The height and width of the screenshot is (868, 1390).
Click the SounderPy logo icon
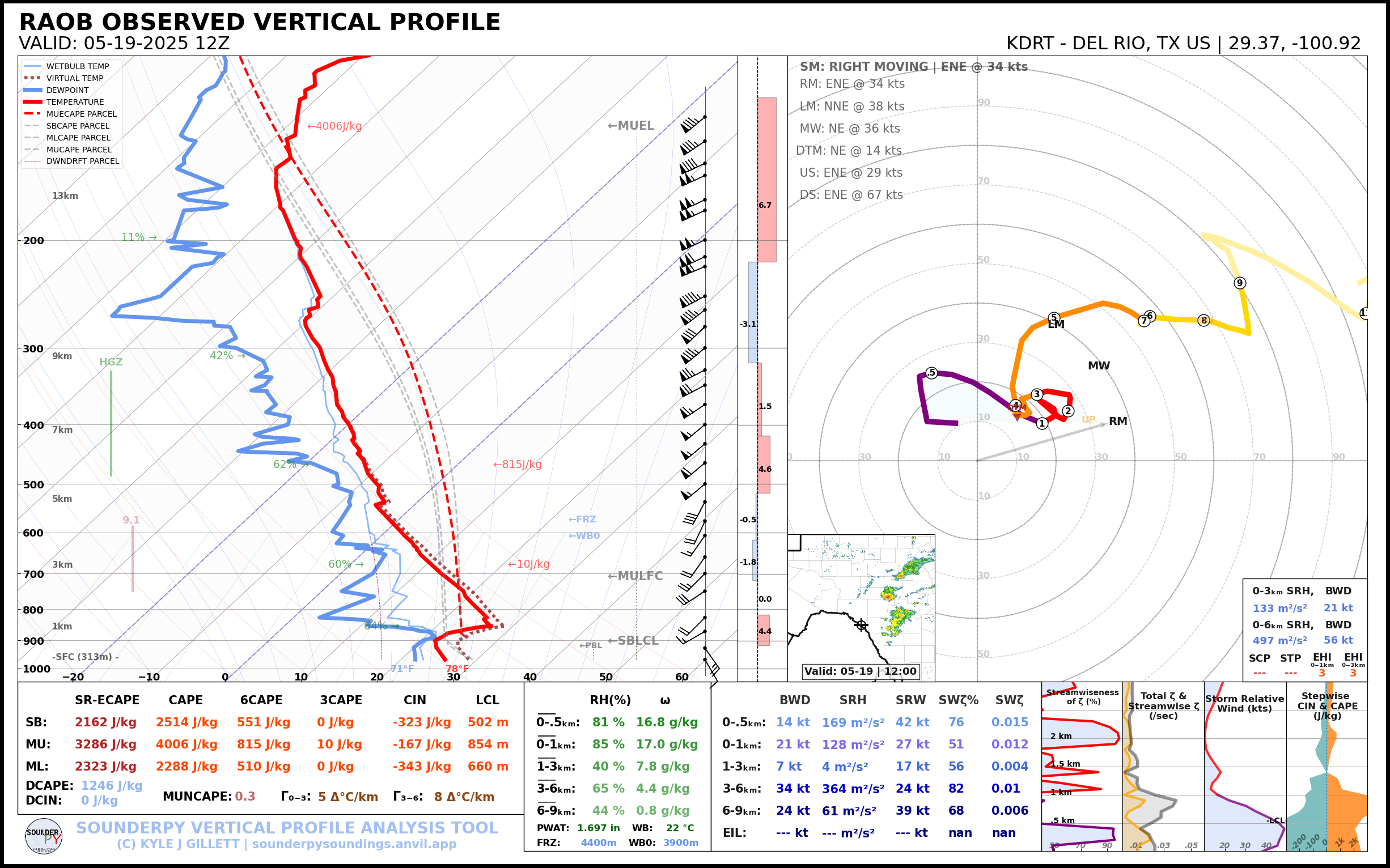[44, 836]
